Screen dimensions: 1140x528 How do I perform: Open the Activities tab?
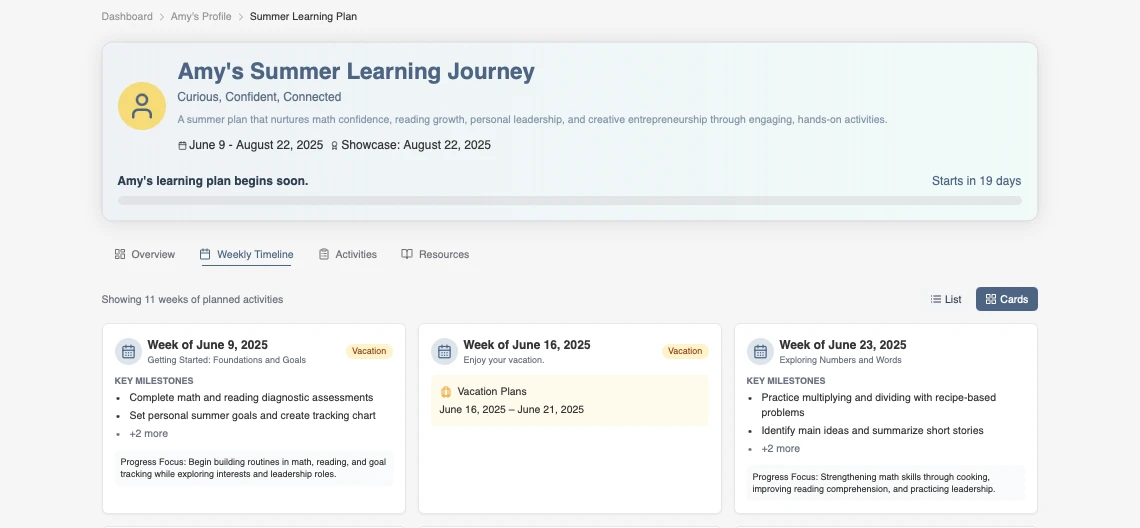[347, 254]
